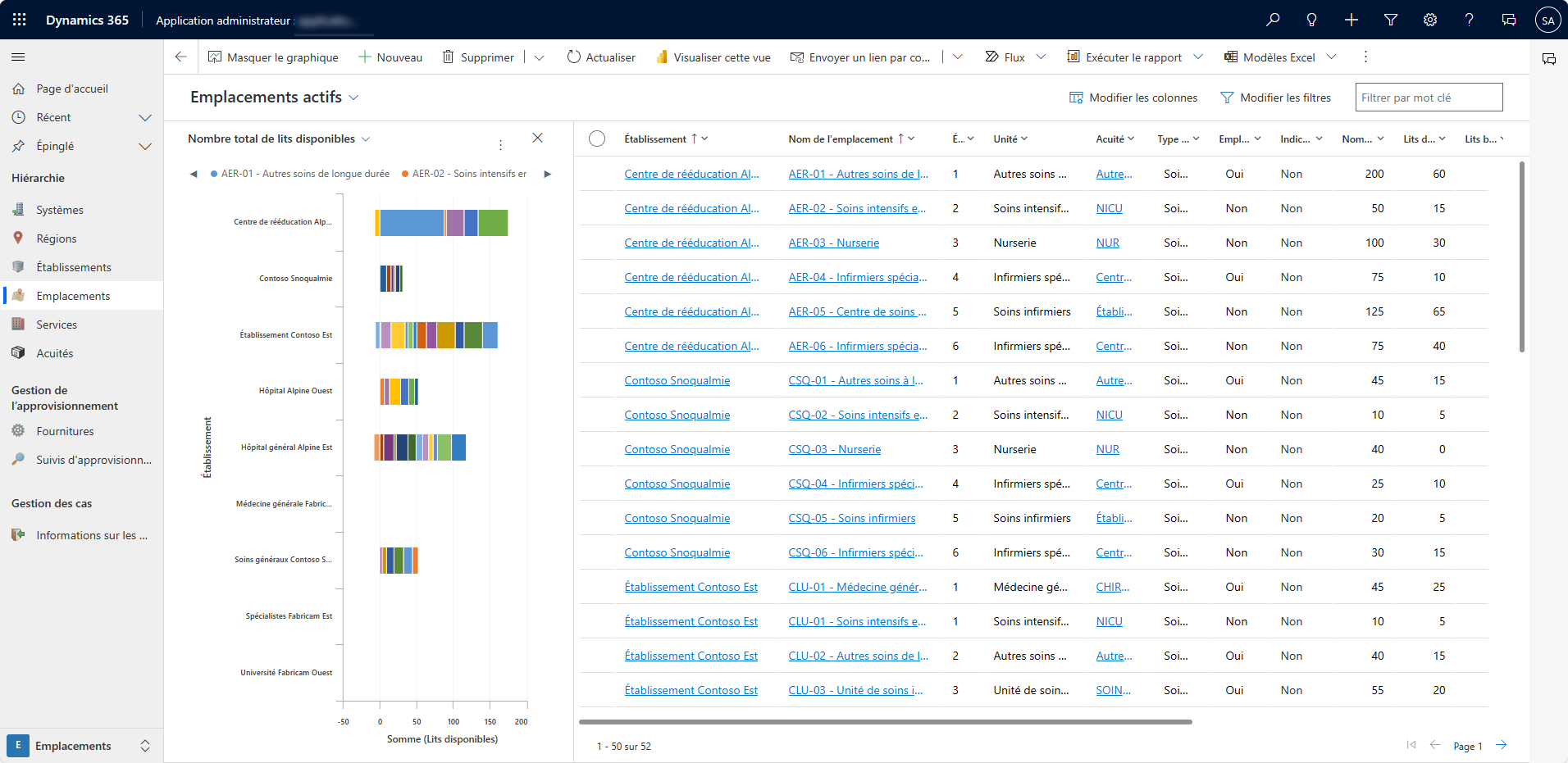
Task: Click the plus quick-create icon in header
Action: tap(1351, 20)
